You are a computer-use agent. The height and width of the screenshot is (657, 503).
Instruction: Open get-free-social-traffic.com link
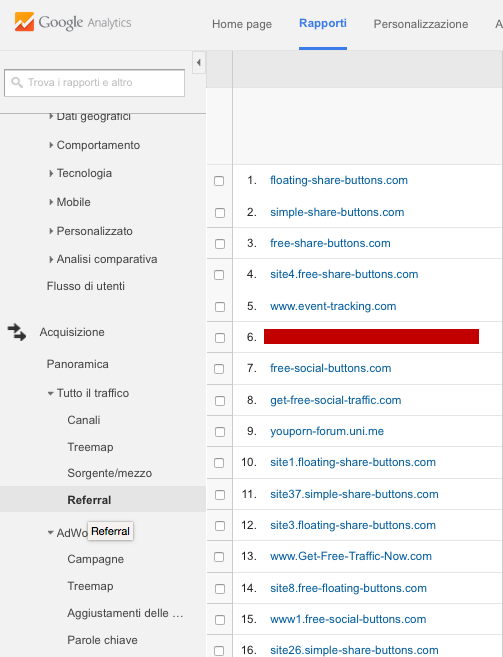pos(335,400)
